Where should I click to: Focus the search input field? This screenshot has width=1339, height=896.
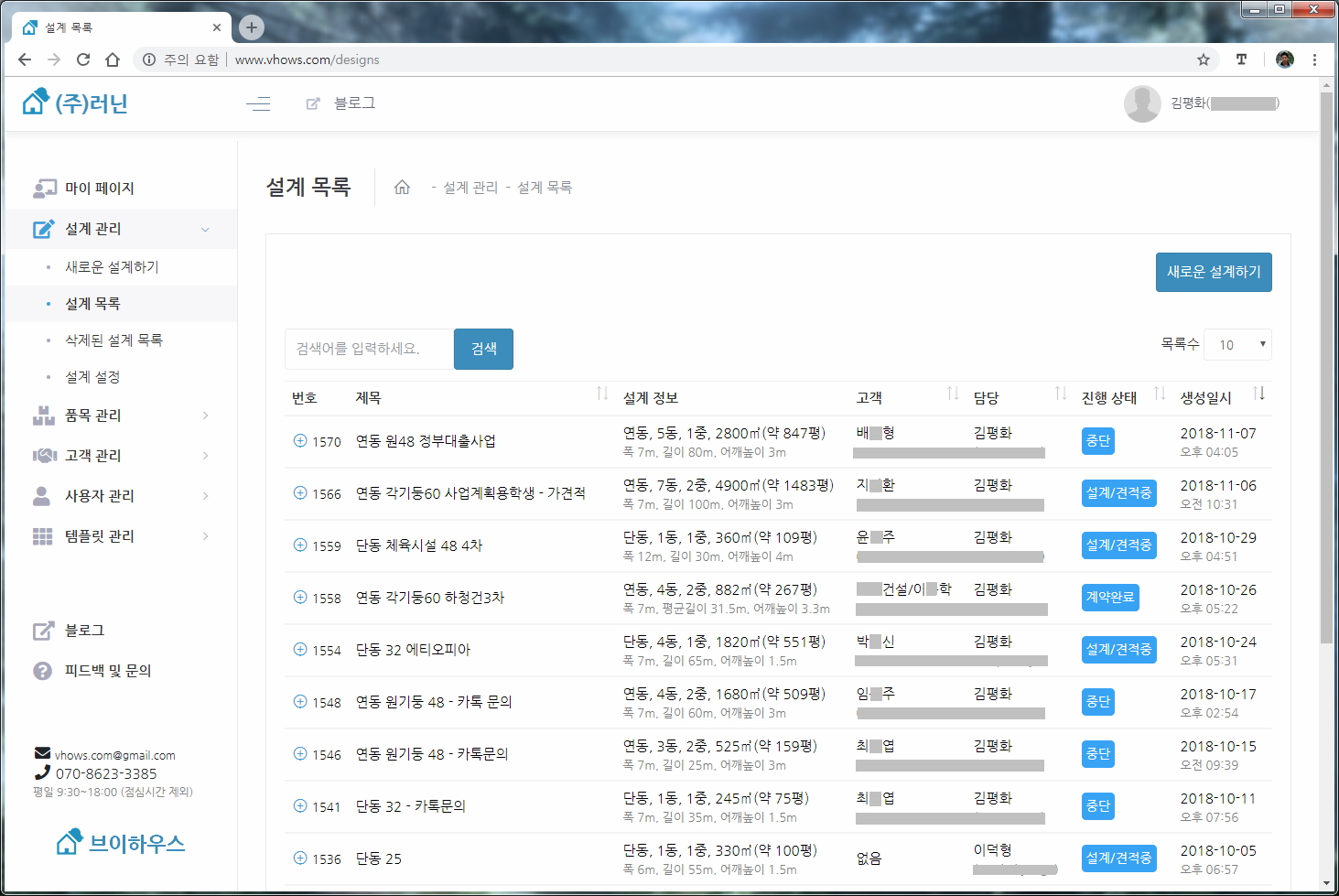369,349
